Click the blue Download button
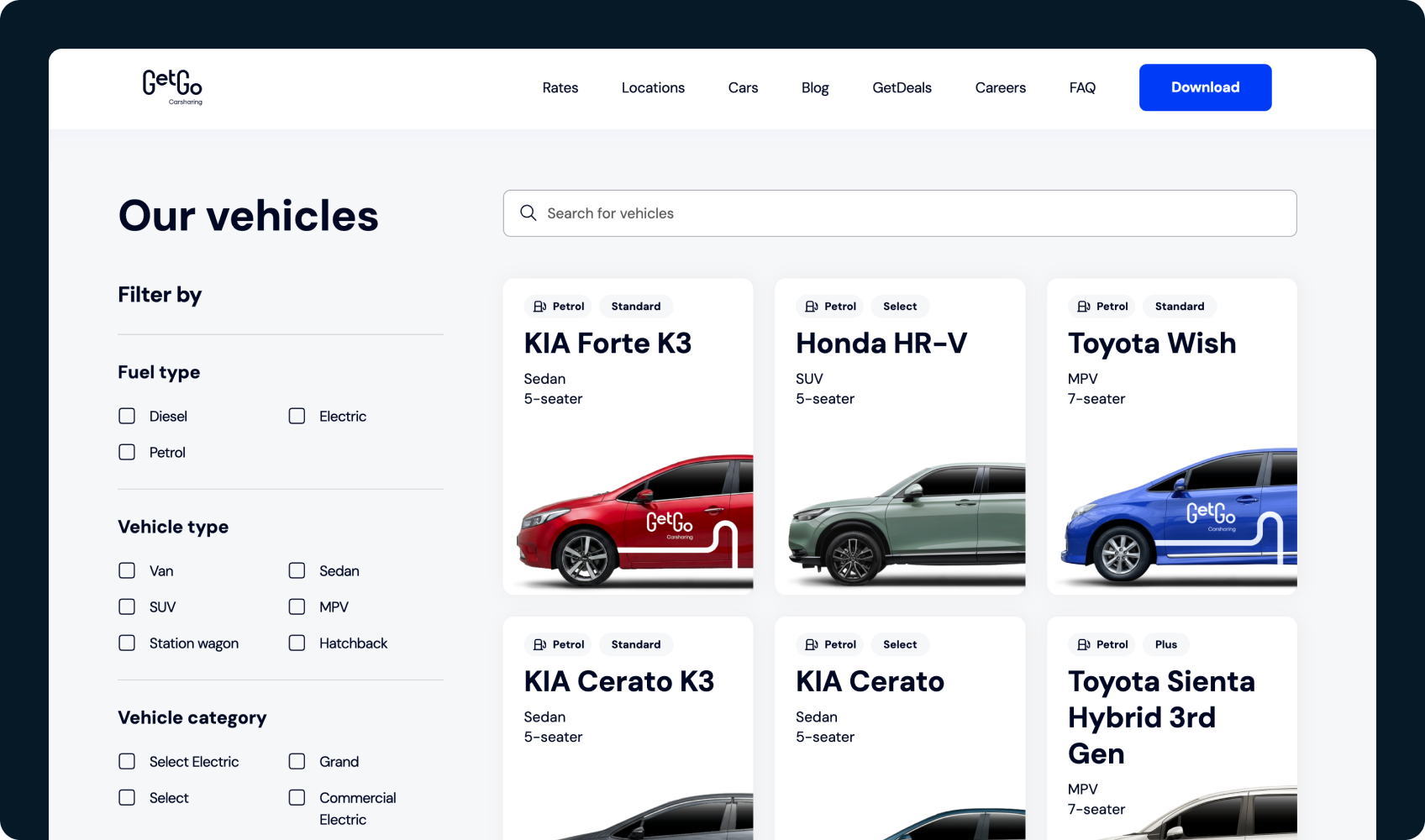Image resolution: width=1425 pixels, height=840 pixels. 1205,87
